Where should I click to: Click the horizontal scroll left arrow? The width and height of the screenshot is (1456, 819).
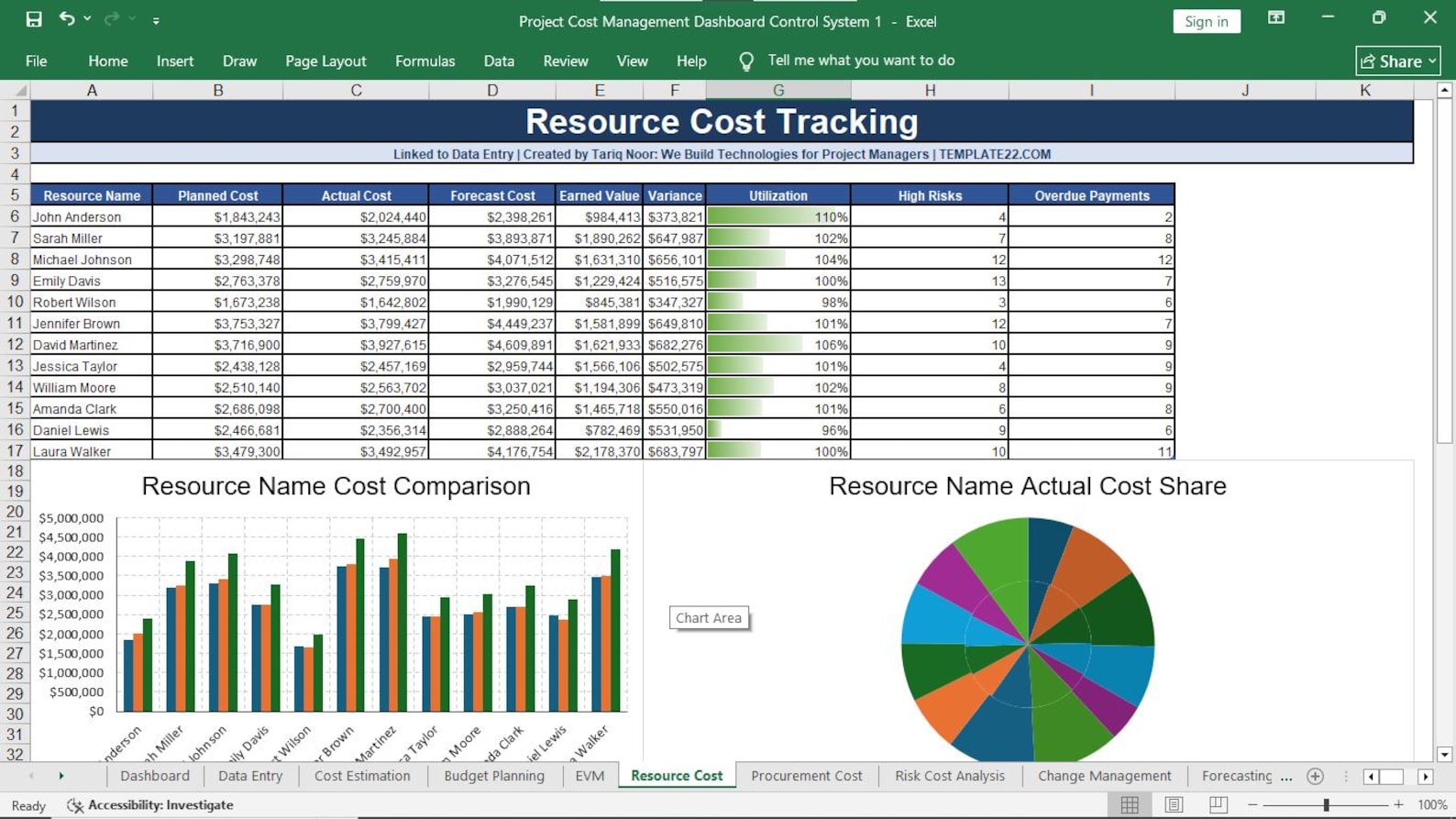click(x=1371, y=777)
